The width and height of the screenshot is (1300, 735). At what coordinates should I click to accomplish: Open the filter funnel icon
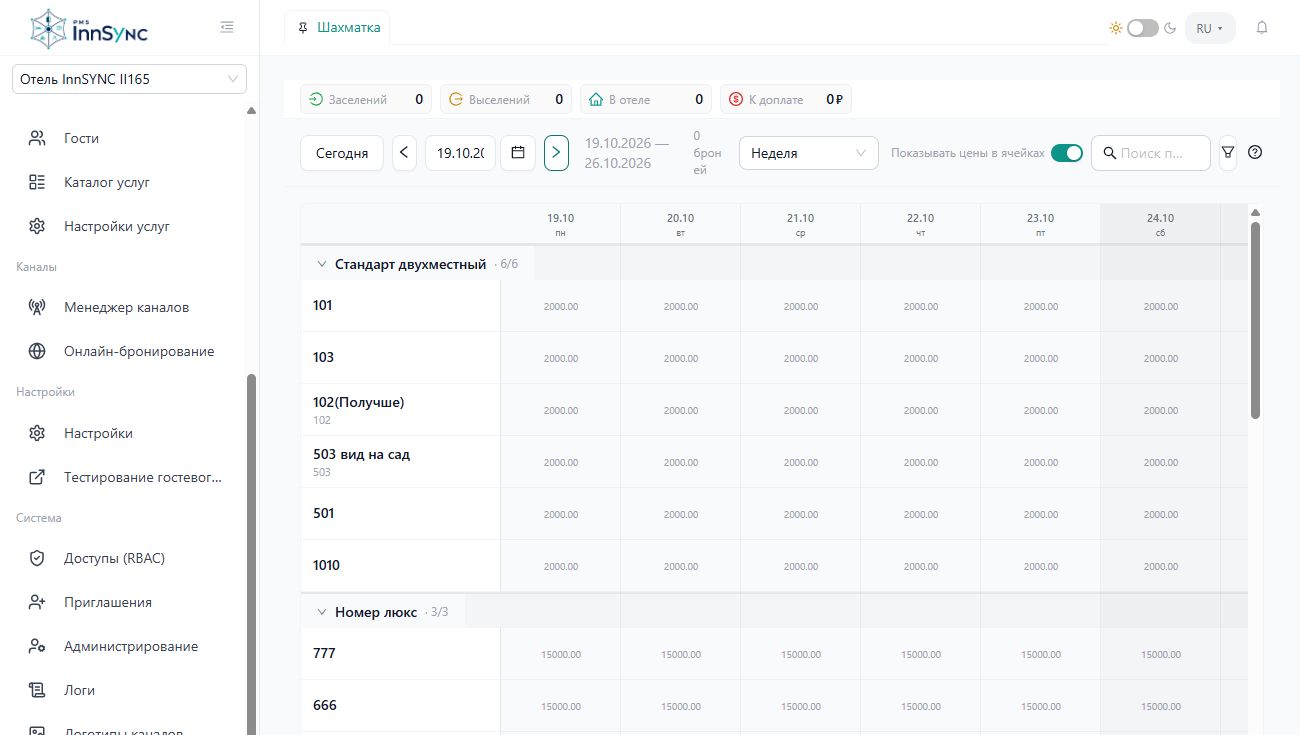[x=1228, y=153]
